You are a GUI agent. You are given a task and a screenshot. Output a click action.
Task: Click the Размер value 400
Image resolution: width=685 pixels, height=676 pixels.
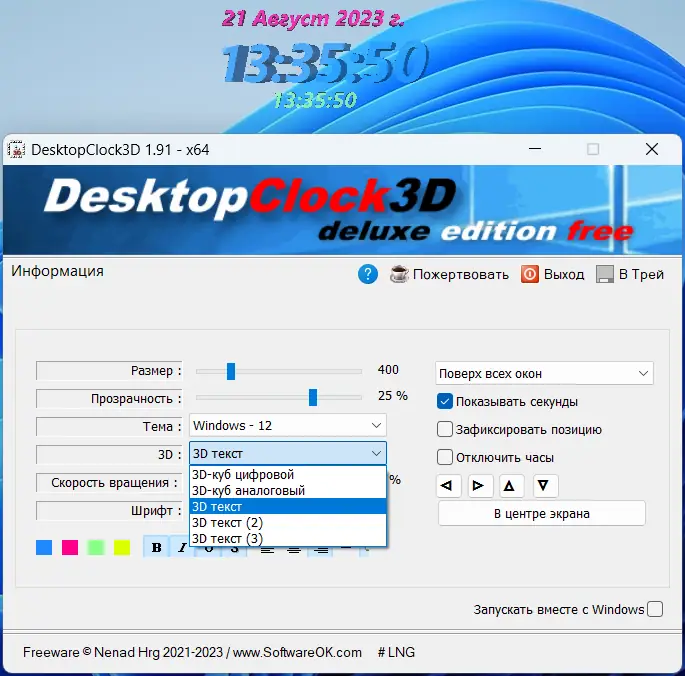coord(388,370)
